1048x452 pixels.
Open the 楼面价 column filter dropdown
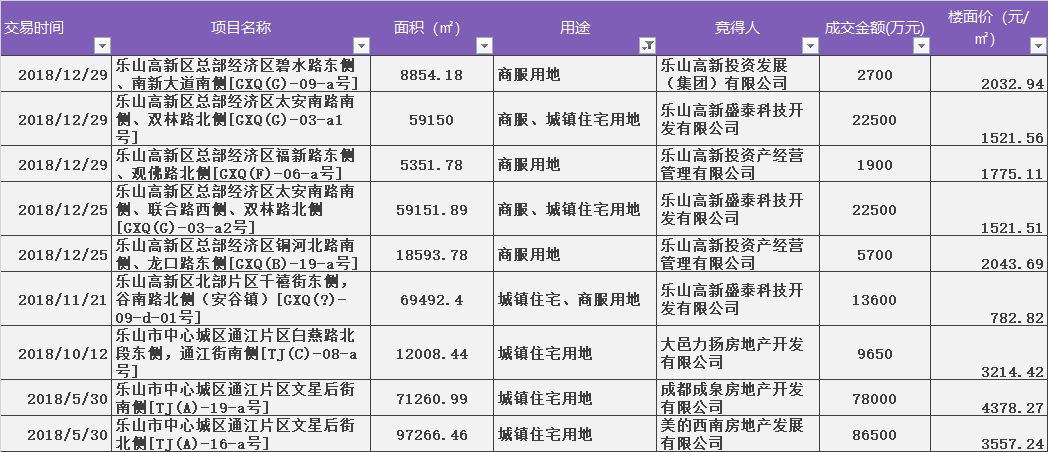[x=1038, y=45]
